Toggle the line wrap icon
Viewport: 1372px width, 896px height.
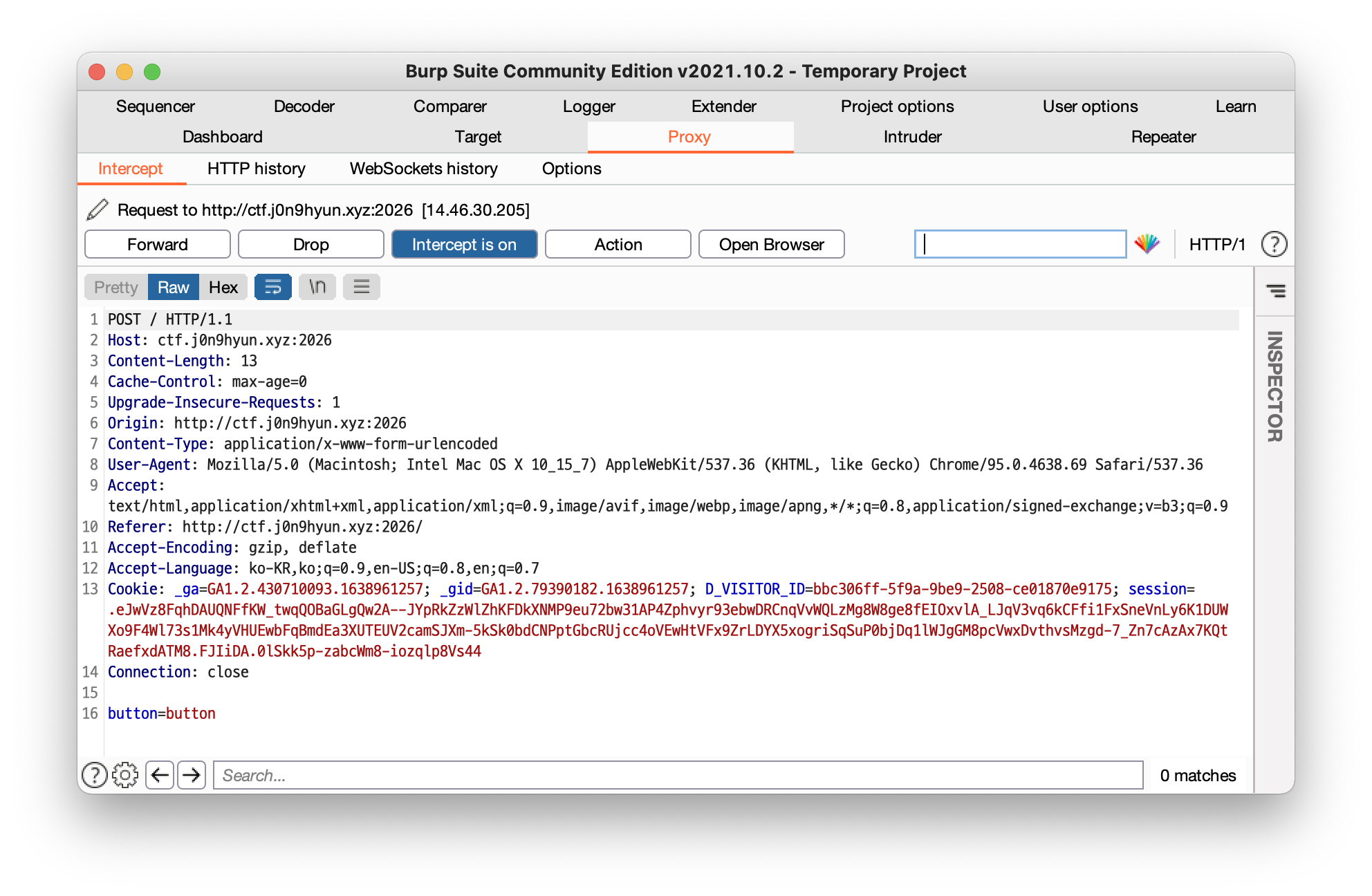pos(272,287)
